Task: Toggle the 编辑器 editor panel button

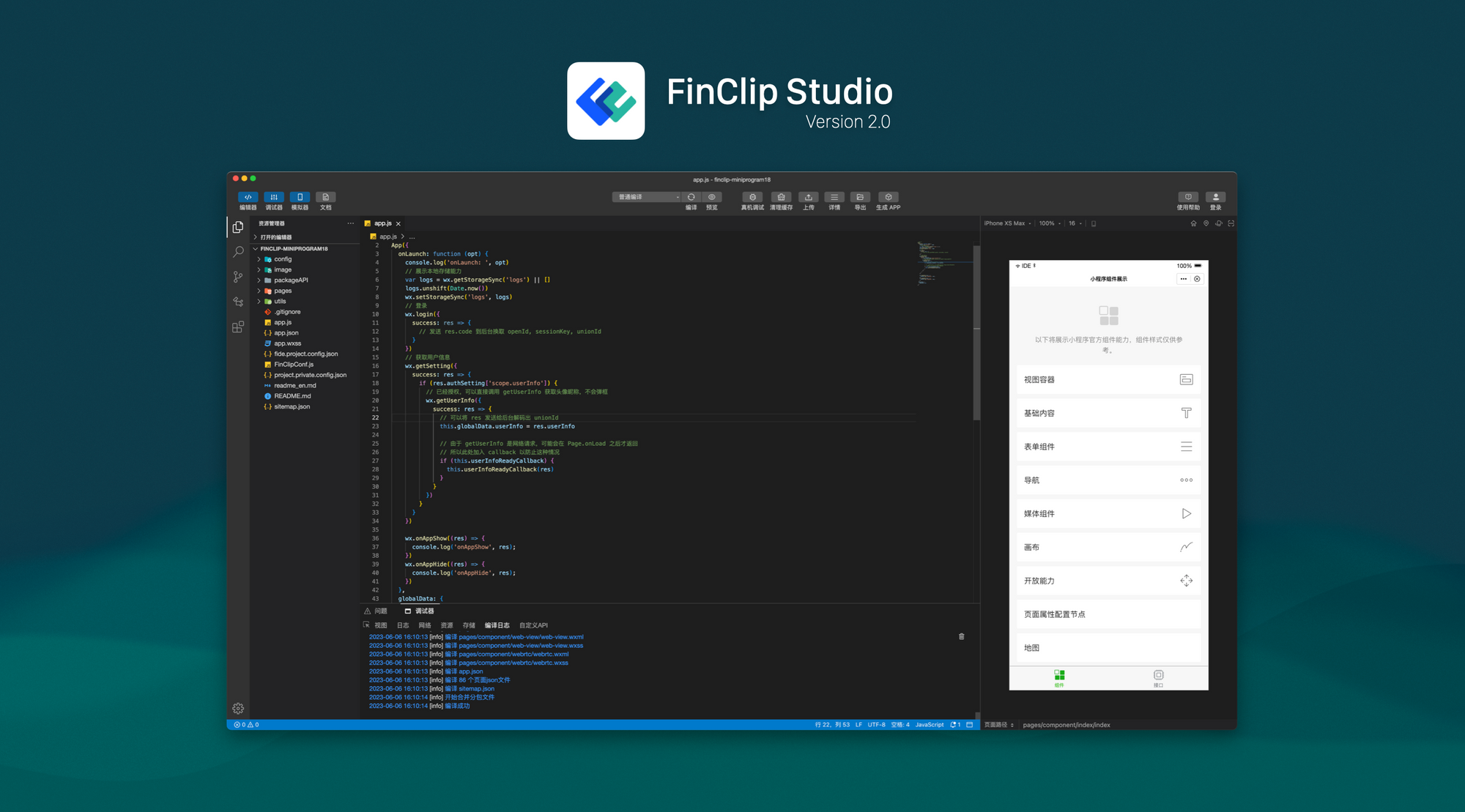Action: (248, 197)
